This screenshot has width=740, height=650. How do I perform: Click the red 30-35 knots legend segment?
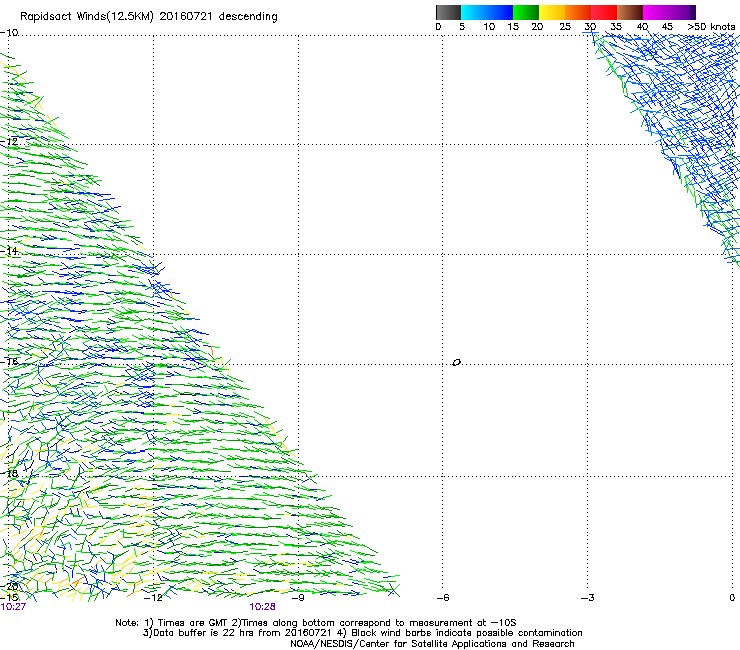click(x=604, y=12)
